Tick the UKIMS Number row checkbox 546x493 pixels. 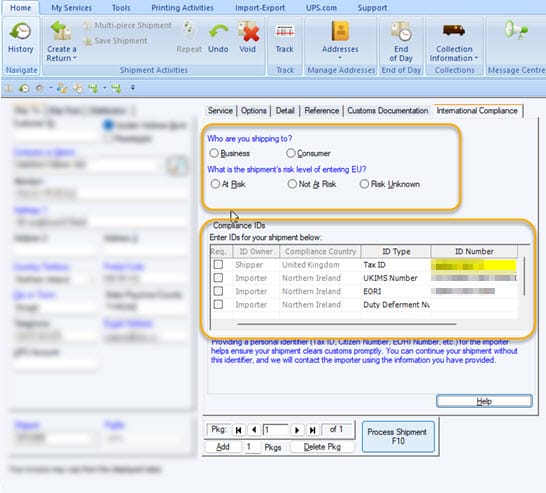click(x=218, y=278)
